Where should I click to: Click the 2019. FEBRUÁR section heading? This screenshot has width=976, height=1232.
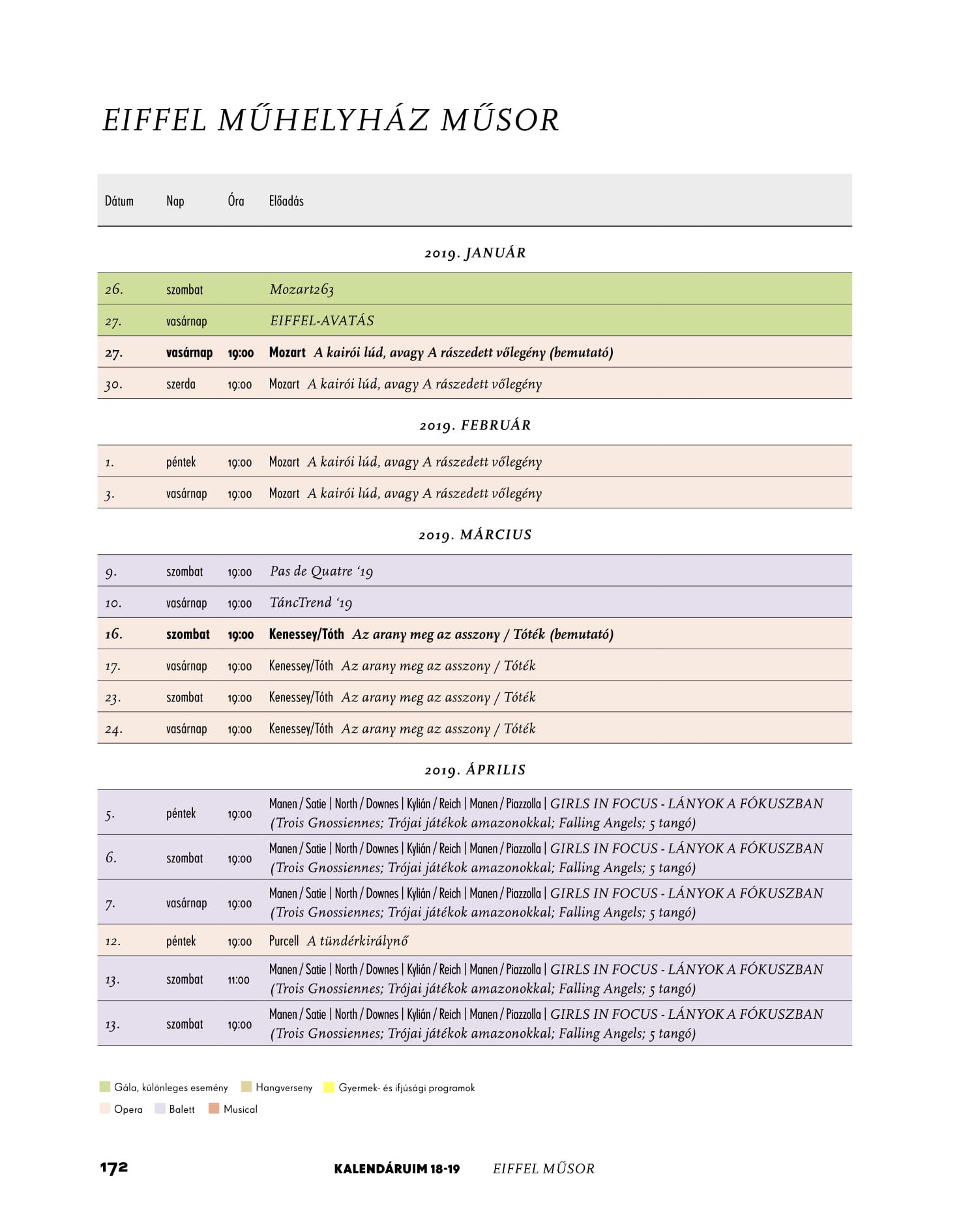pos(475,425)
